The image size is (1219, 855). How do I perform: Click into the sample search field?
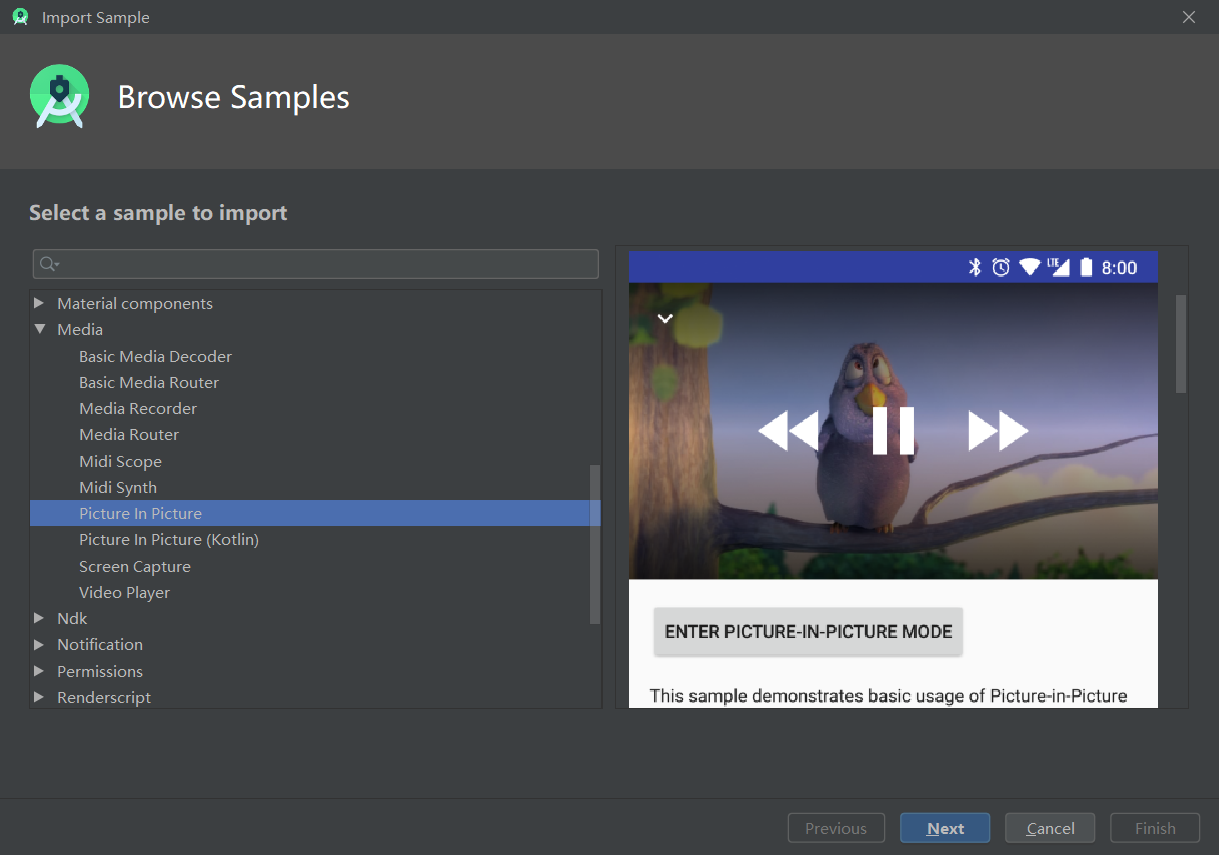point(316,264)
